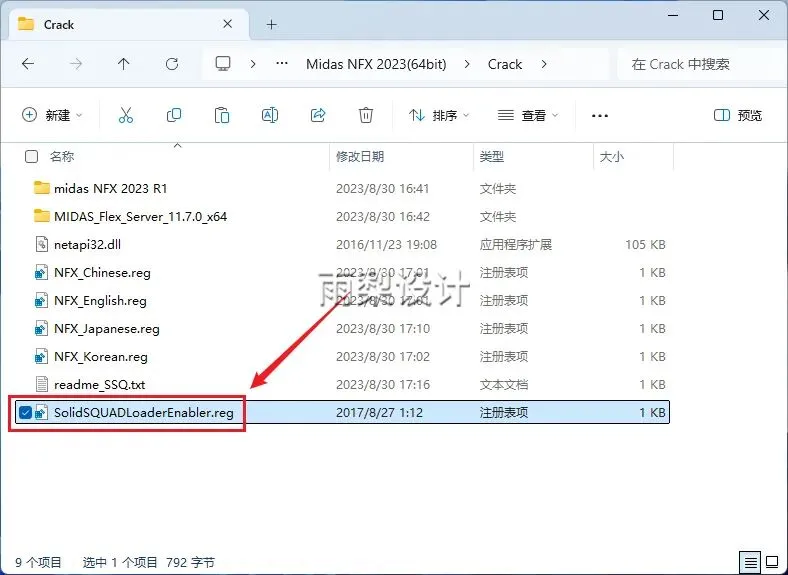Select the NFX_Chinese.reg file name

tap(103, 273)
